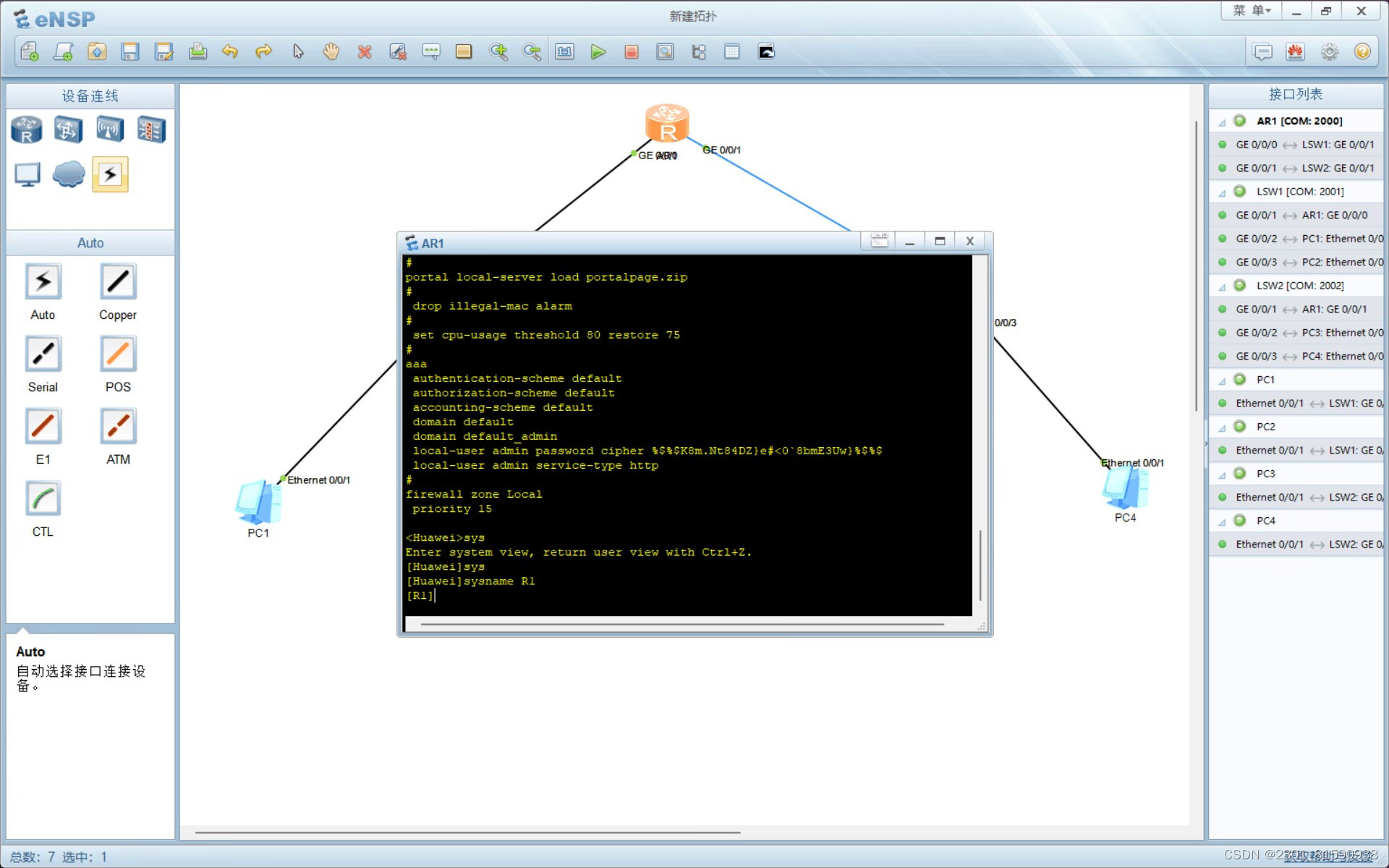Select the router device category
1389x868 pixels.
(27, 130)
